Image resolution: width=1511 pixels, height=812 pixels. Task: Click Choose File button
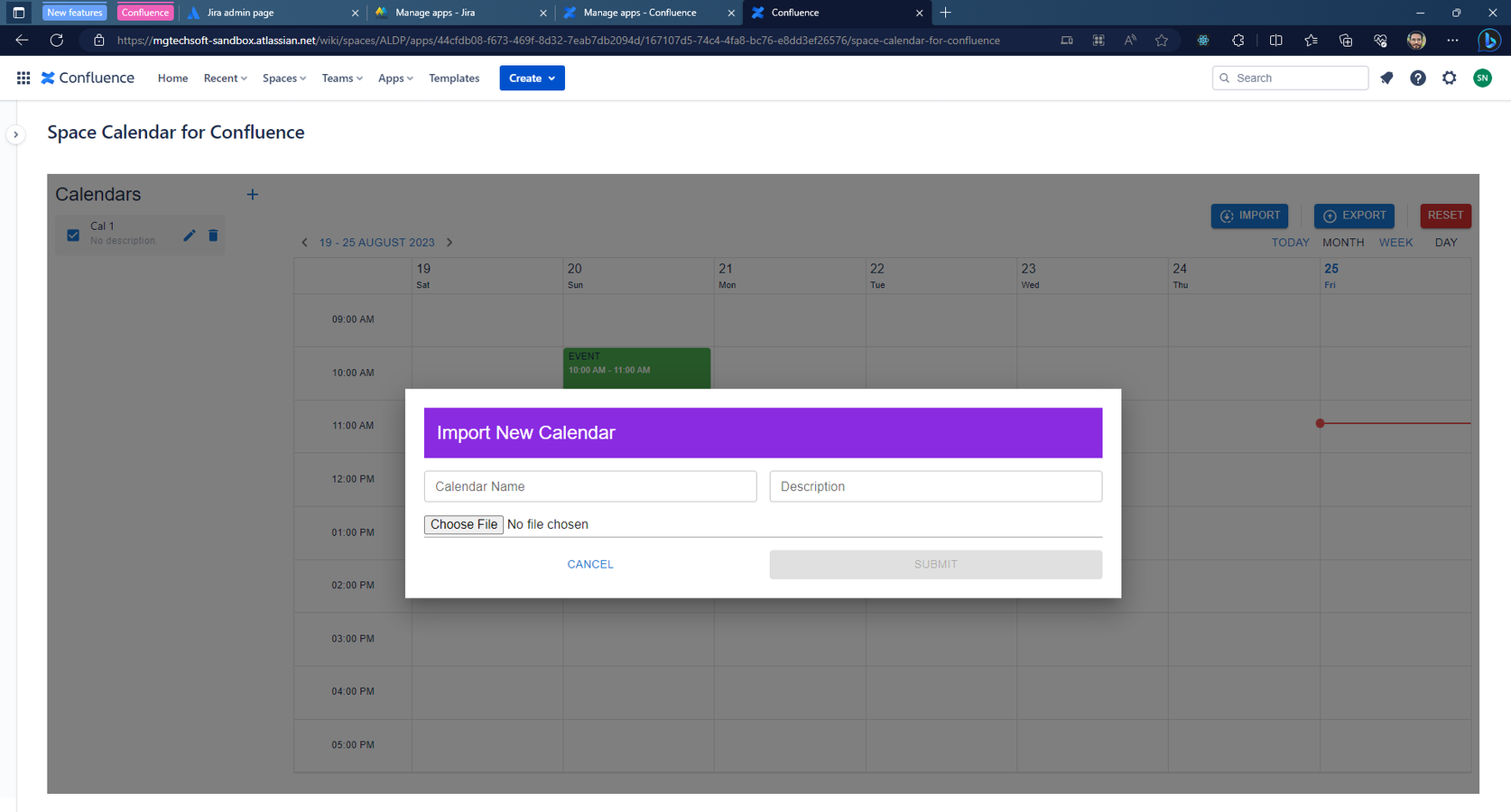(x=464, y=524)
